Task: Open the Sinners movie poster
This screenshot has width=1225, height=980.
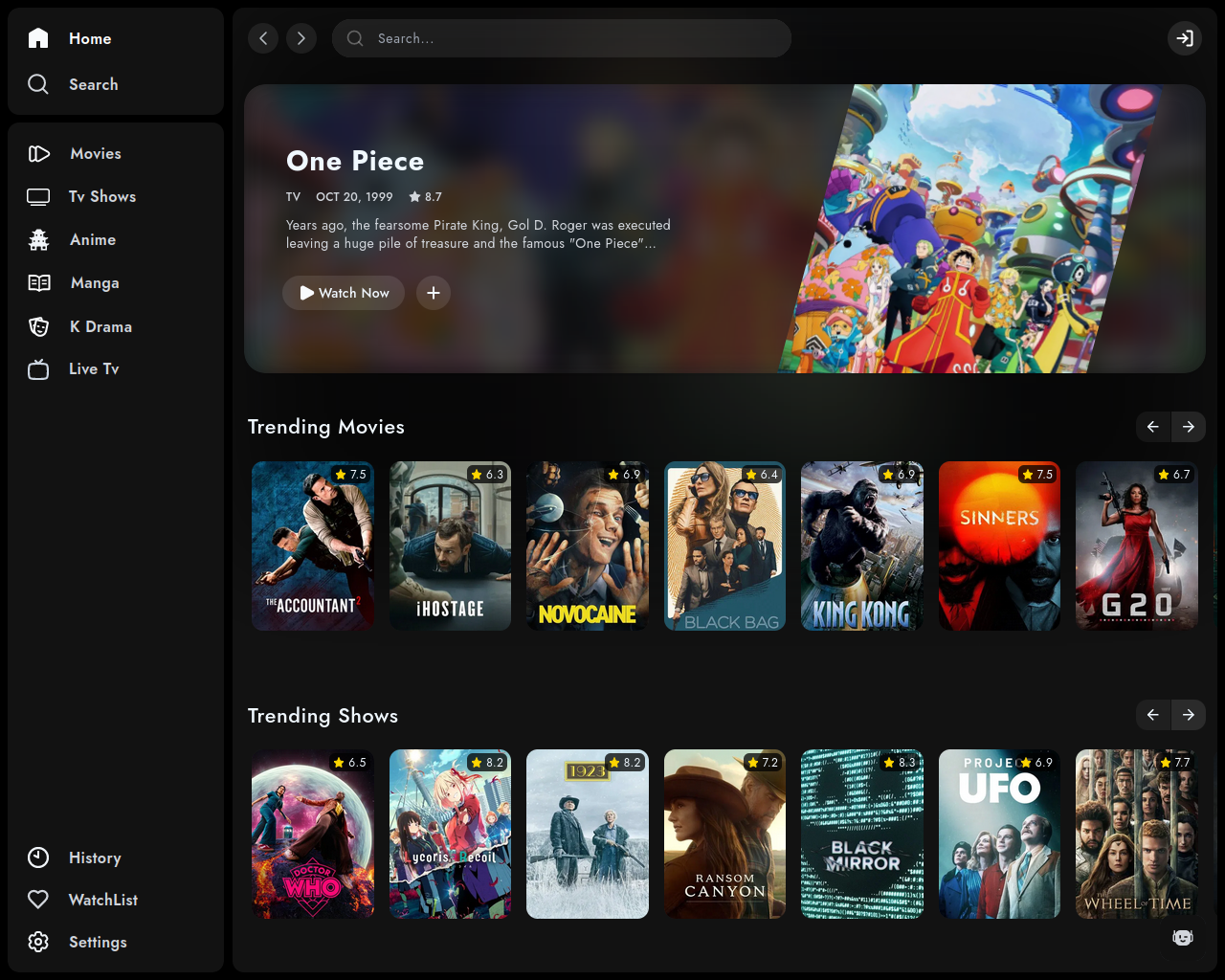Action: pyautogui.click(x=999, y=546)
